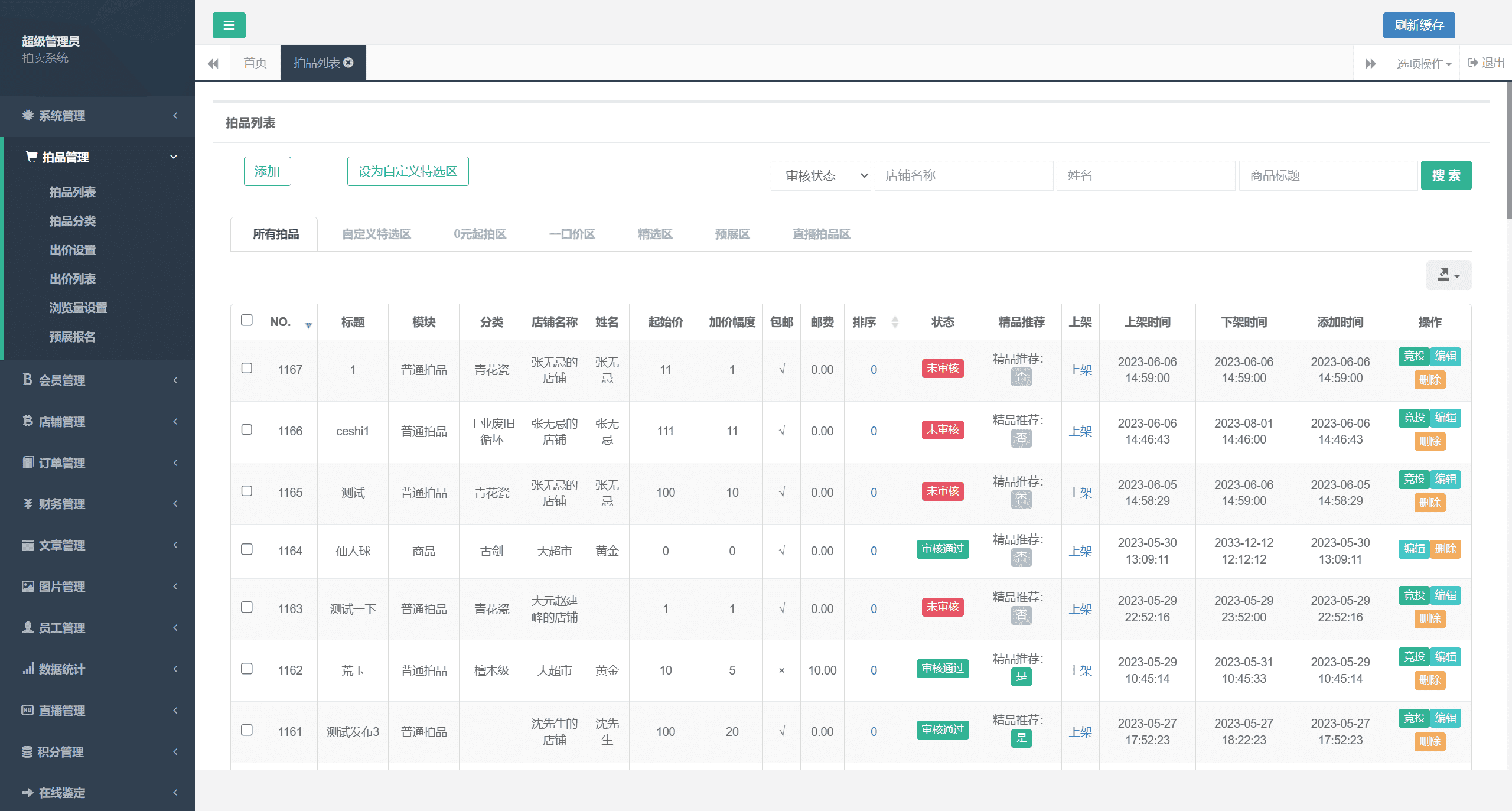Switch to the 自定义特选区 tab
This screenshot has height=811, width=1512.
tap(376, 234)
